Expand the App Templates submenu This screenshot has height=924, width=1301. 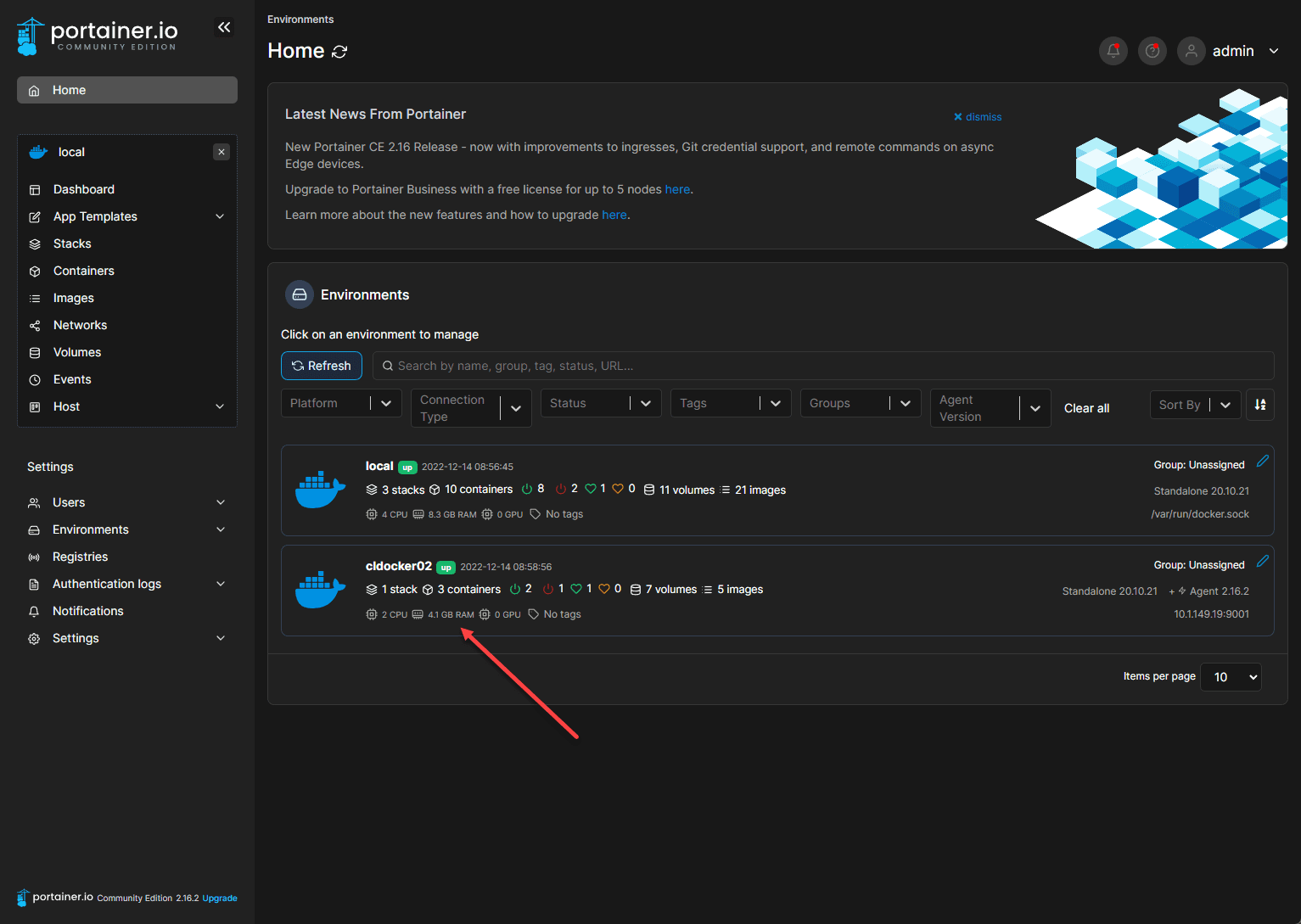pos(220,216)
